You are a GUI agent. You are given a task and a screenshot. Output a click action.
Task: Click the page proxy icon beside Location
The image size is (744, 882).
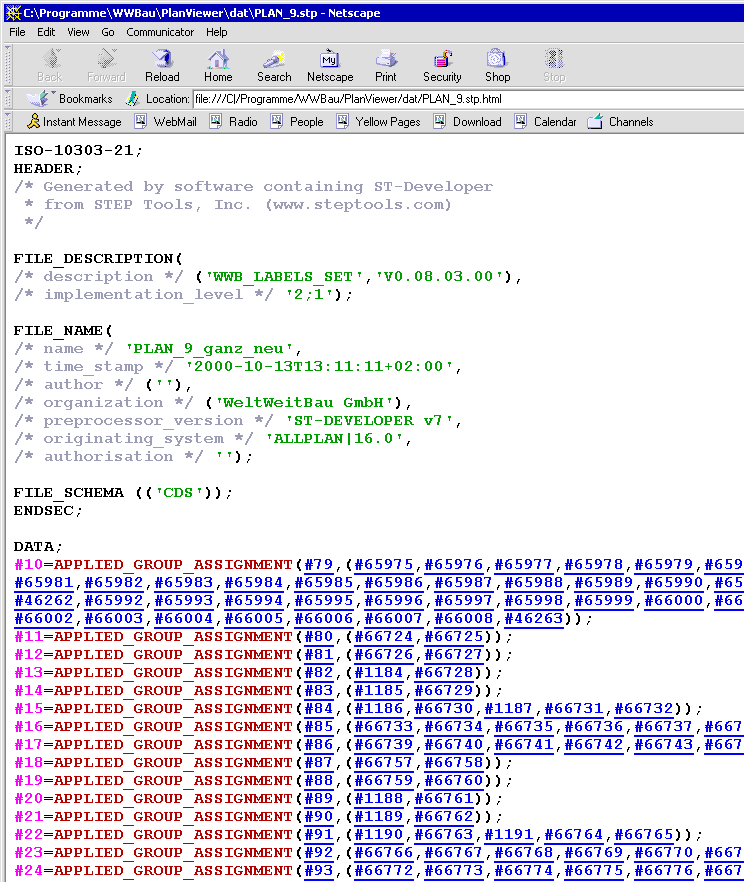(x=132, y=99)
